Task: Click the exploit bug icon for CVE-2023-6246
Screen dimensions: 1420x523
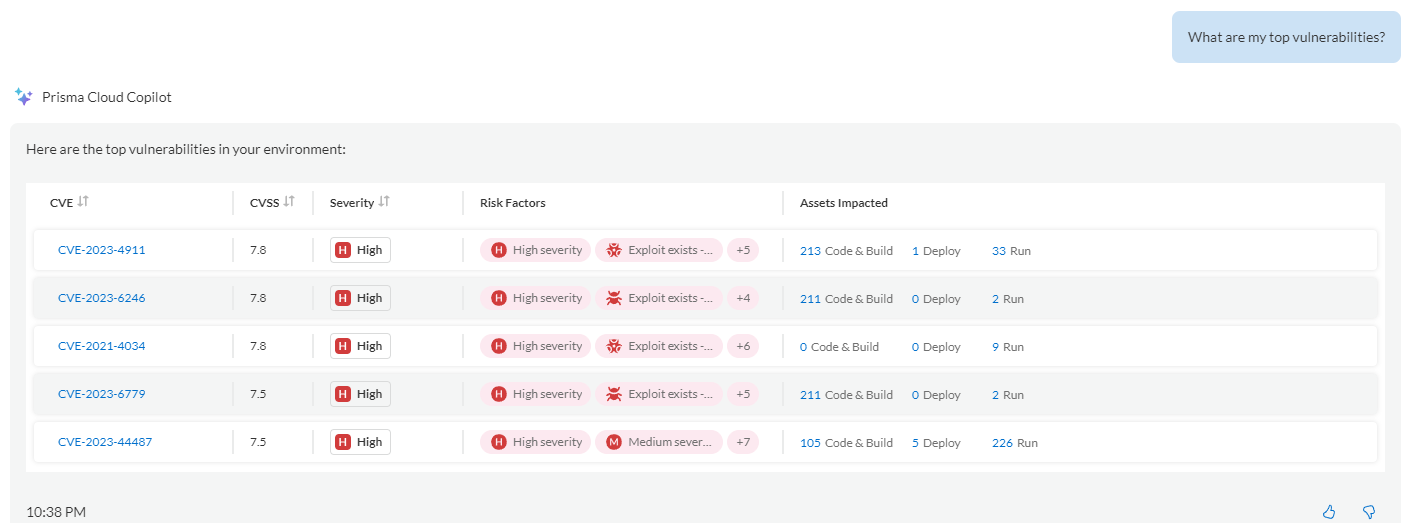Action: [x=614, y=298]
